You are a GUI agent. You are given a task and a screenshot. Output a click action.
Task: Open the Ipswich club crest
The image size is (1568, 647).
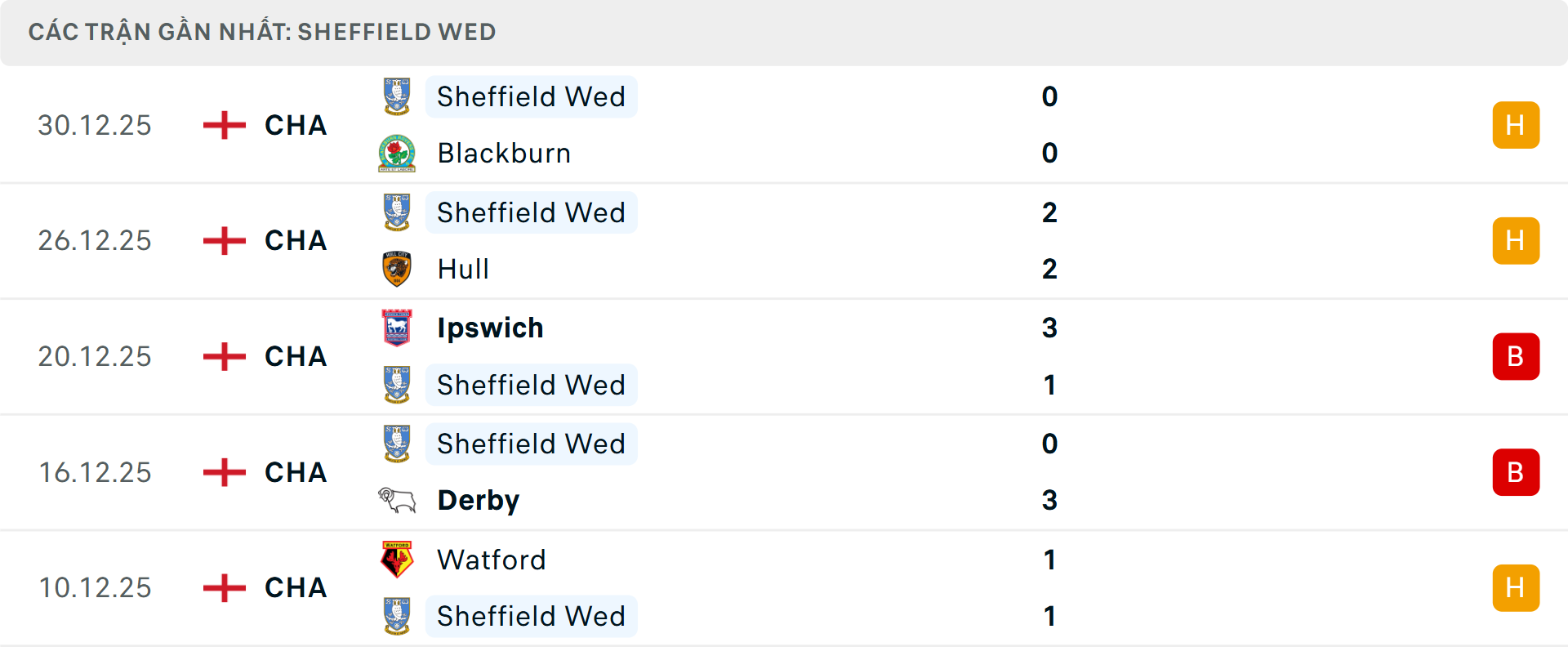tap(397, 328)
